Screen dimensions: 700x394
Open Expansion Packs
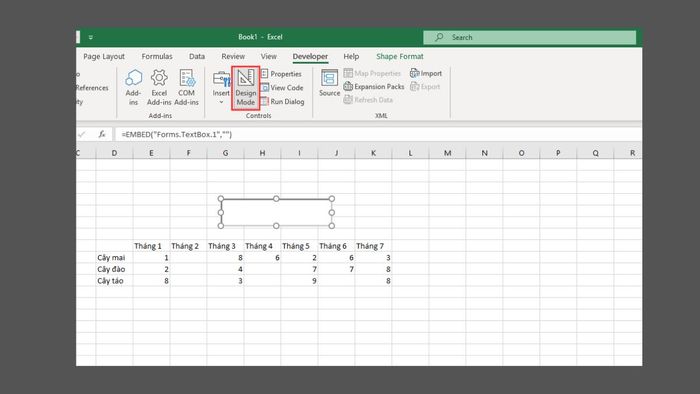tap(374, 87)
